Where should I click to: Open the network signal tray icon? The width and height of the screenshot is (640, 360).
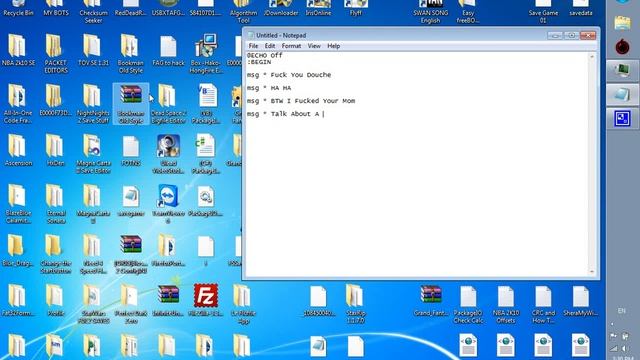613,349
